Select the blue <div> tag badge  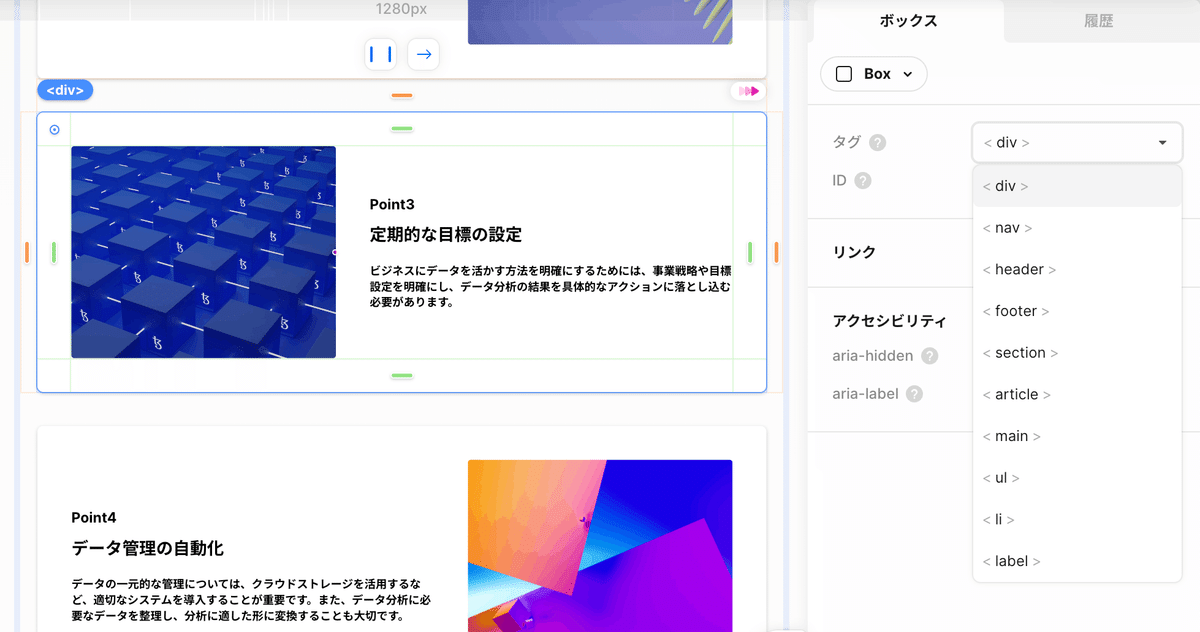(x=65, y=90)
